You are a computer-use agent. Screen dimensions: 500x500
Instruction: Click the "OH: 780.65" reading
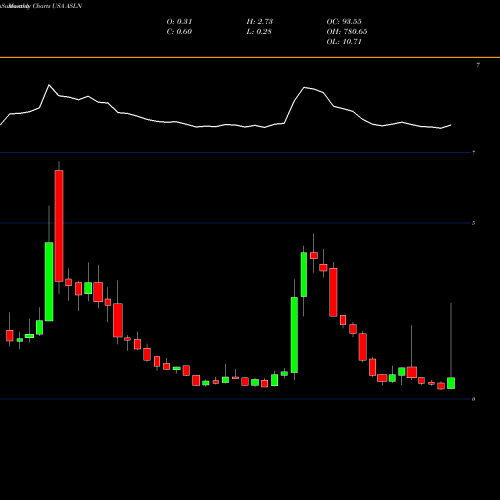(x=347, y=32)
